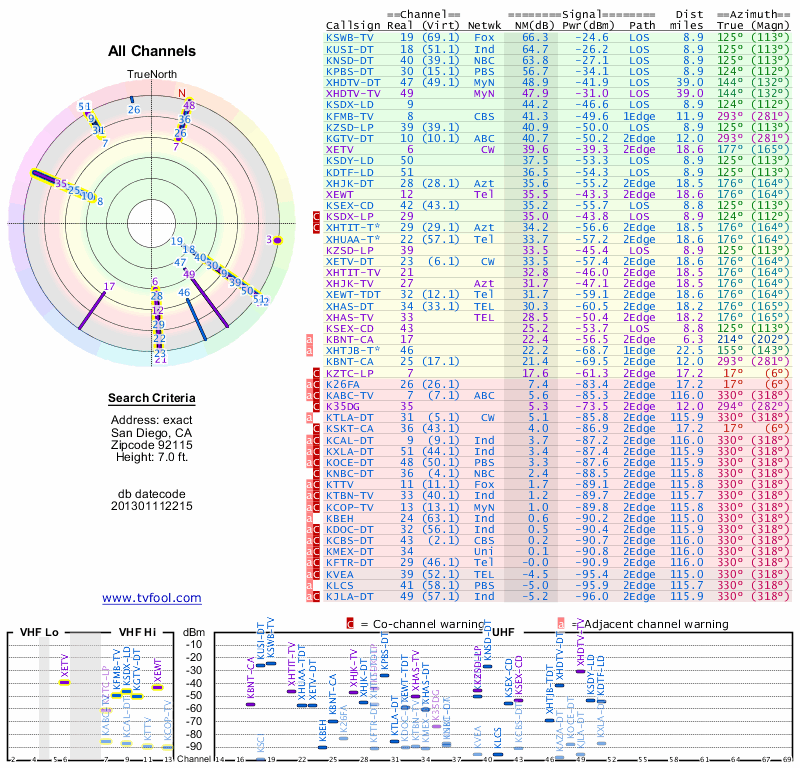Click the All Channels plot title

(152, 51)
